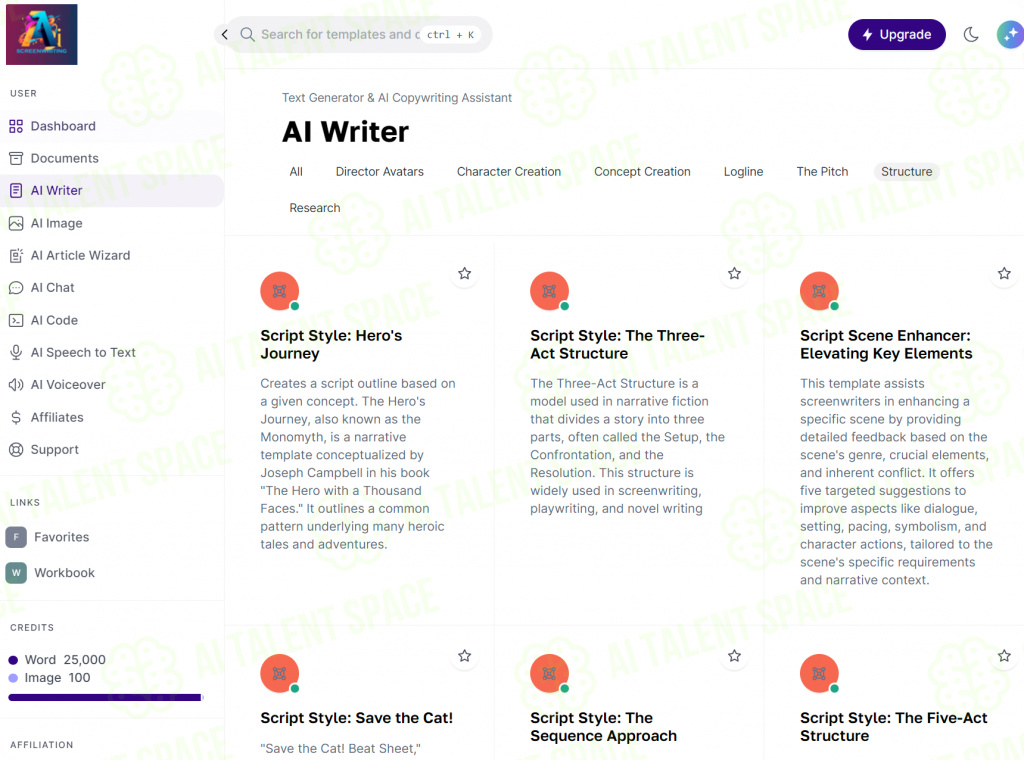Select the Concept Creation tab
Screen dimensions: 1024x760
click(x=642, y=172)
